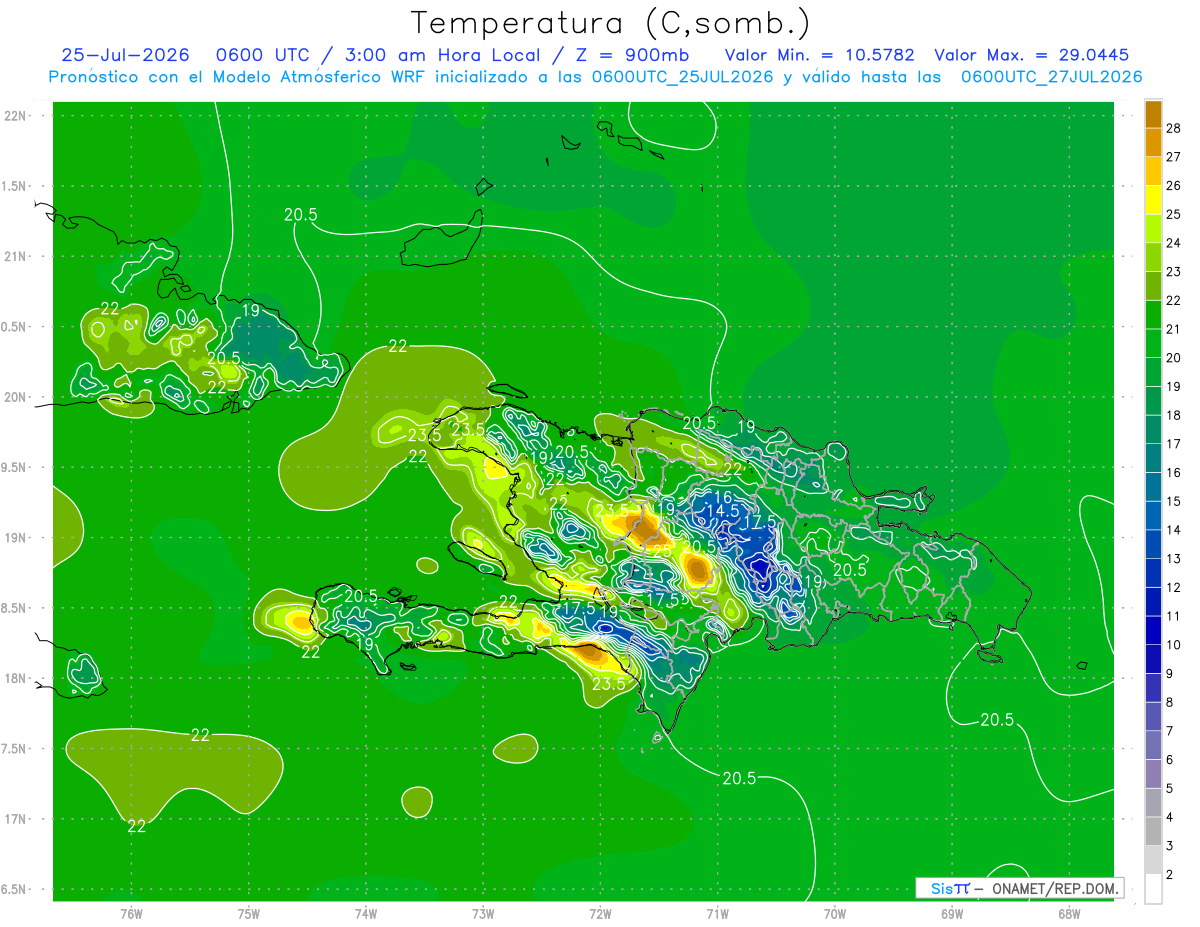
Task: Click 'Valor Min. = 10.5782' text
Action: point(819,56)
